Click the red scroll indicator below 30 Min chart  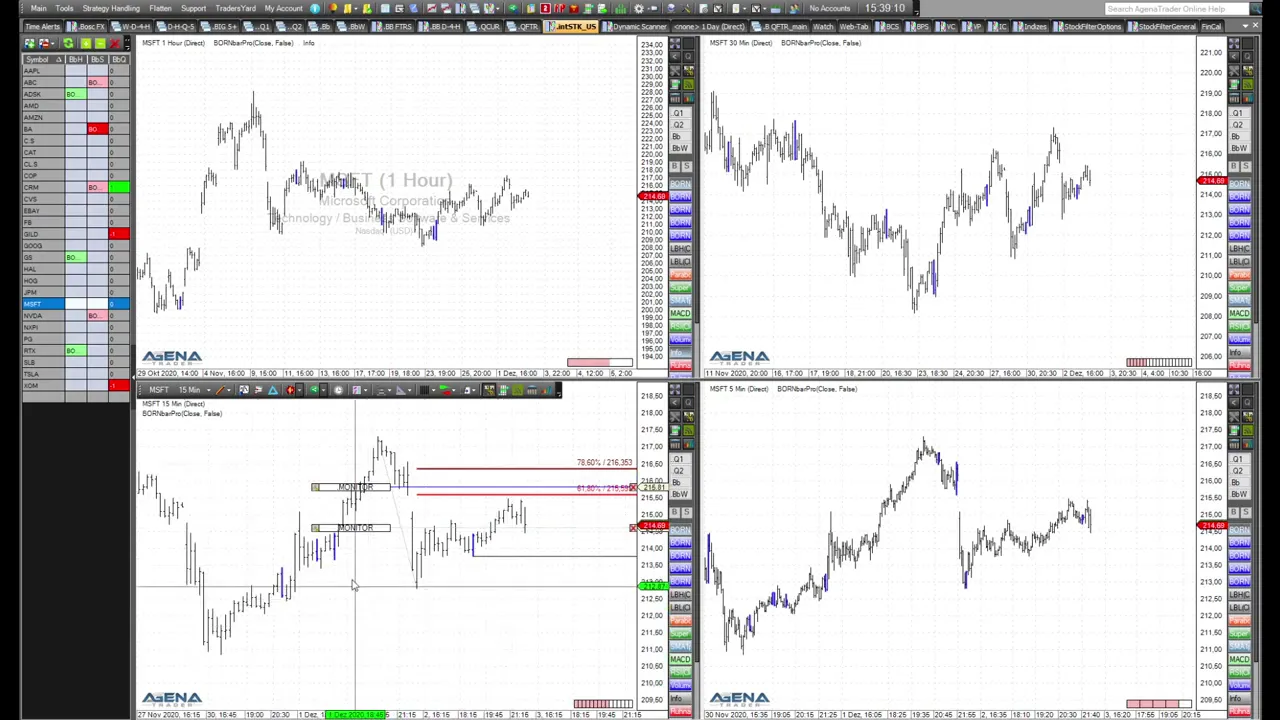tap(1159, 362)
